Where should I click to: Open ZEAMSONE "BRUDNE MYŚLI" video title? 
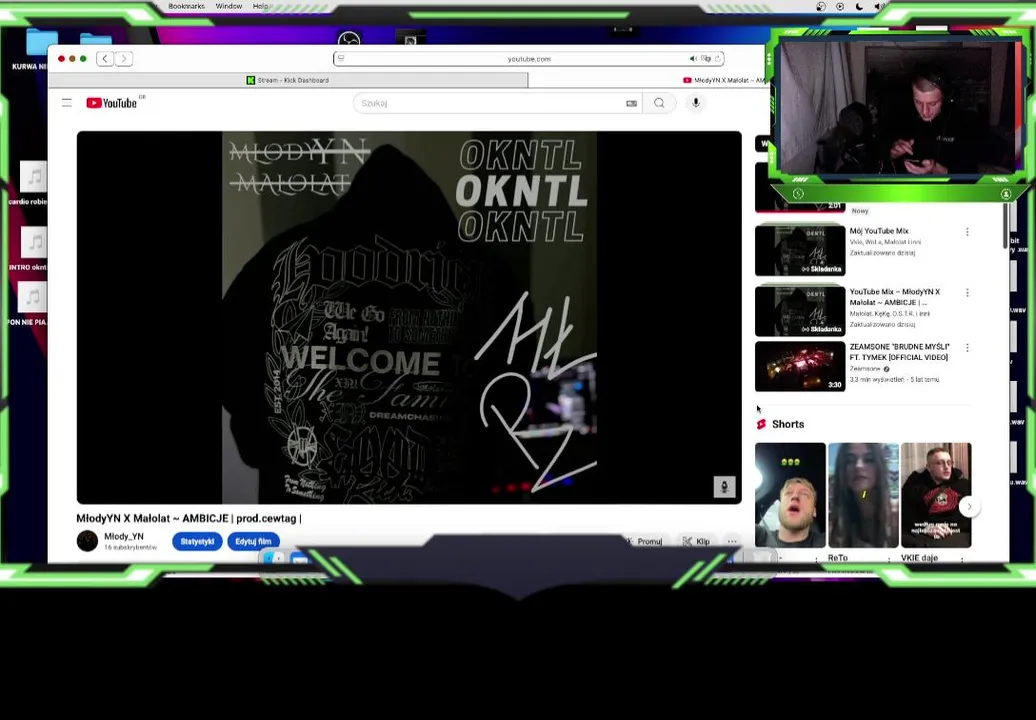(x=899, y=351)
